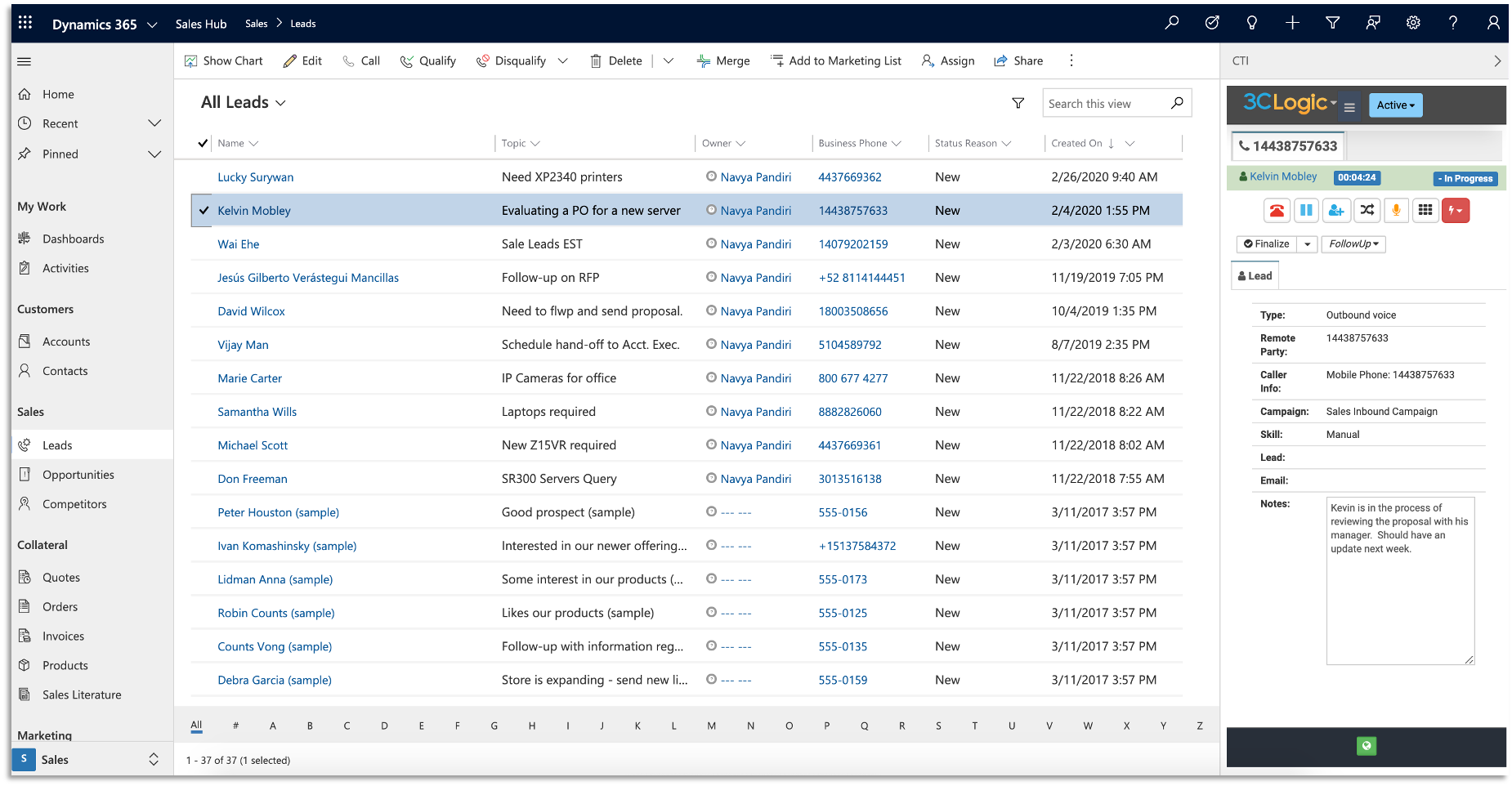Toggle the select-all checkmark in the grid header

[x=203, y=143]
